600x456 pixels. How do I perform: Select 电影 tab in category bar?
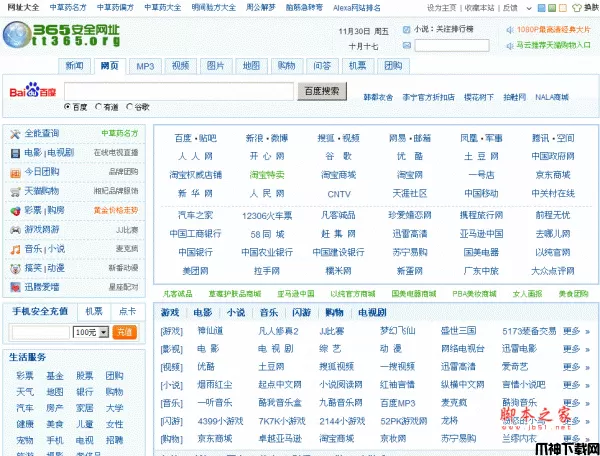coord(203,313)
